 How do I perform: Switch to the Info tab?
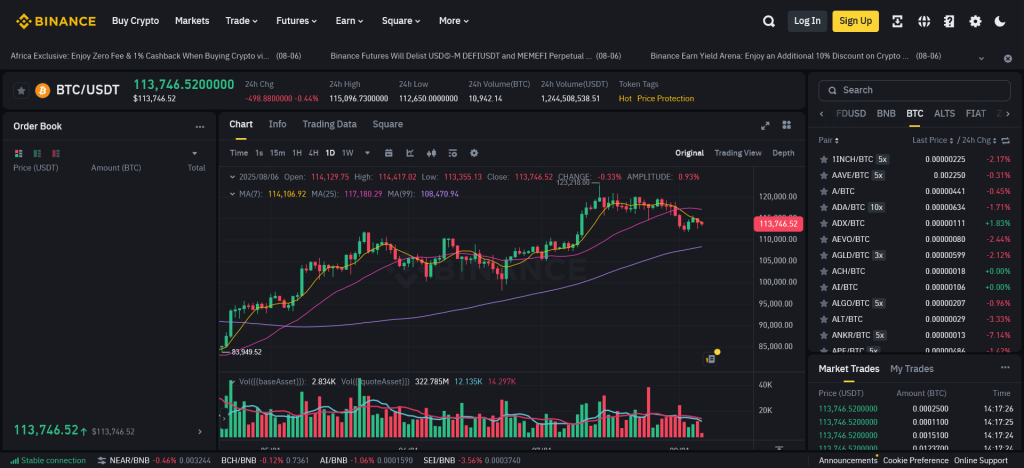(278, 124)
